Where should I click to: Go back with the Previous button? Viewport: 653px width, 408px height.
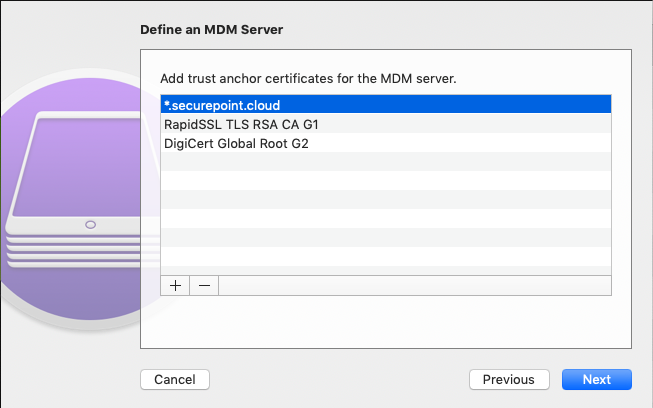pyautogui.click(x=509, y=380)
